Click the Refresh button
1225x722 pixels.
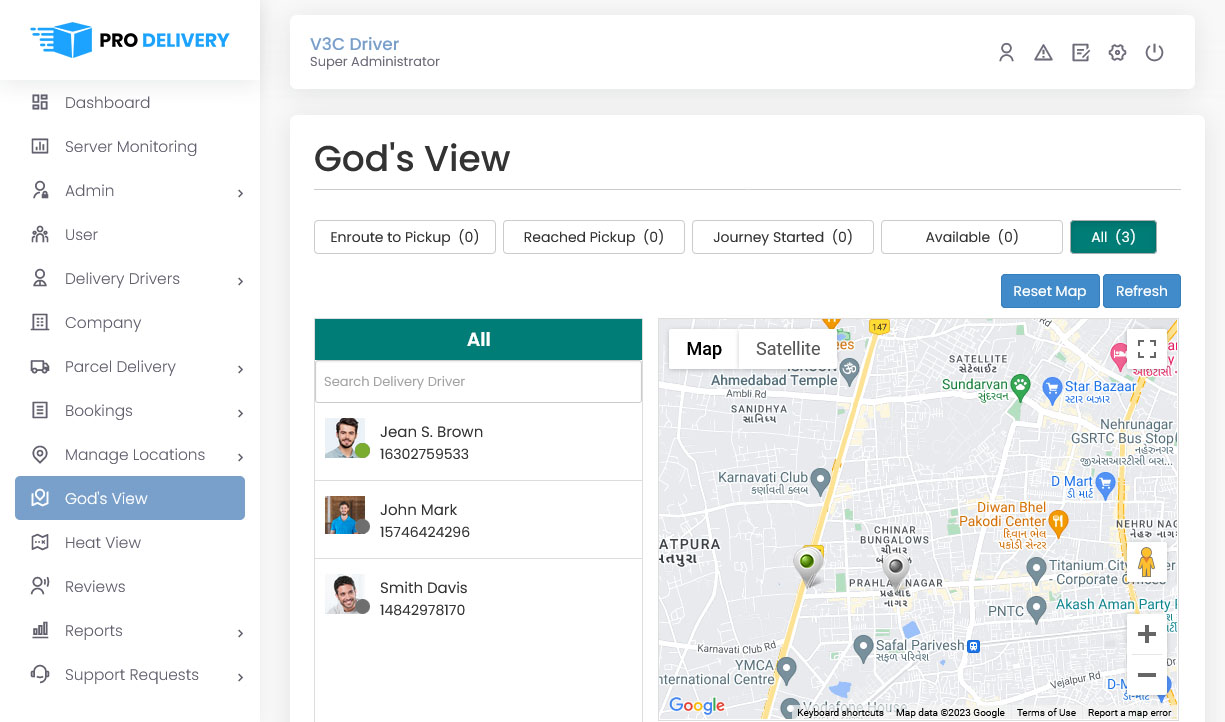[x=1142, y=291]
